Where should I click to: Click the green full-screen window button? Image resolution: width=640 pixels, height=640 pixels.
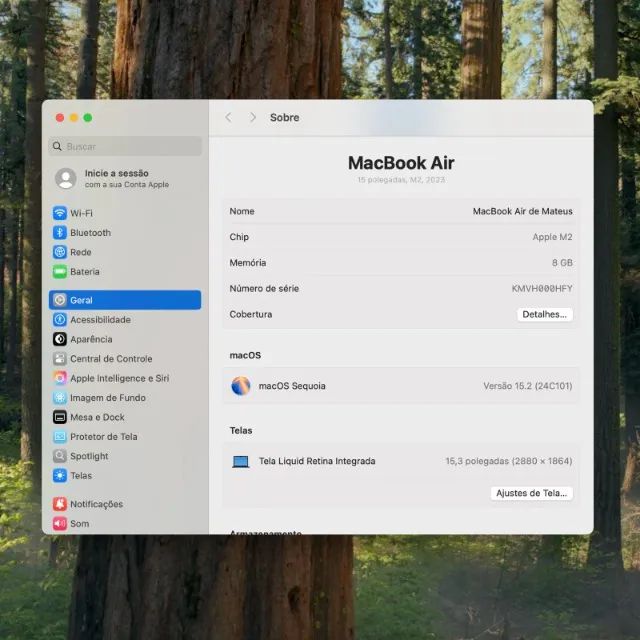coord(88,118)
